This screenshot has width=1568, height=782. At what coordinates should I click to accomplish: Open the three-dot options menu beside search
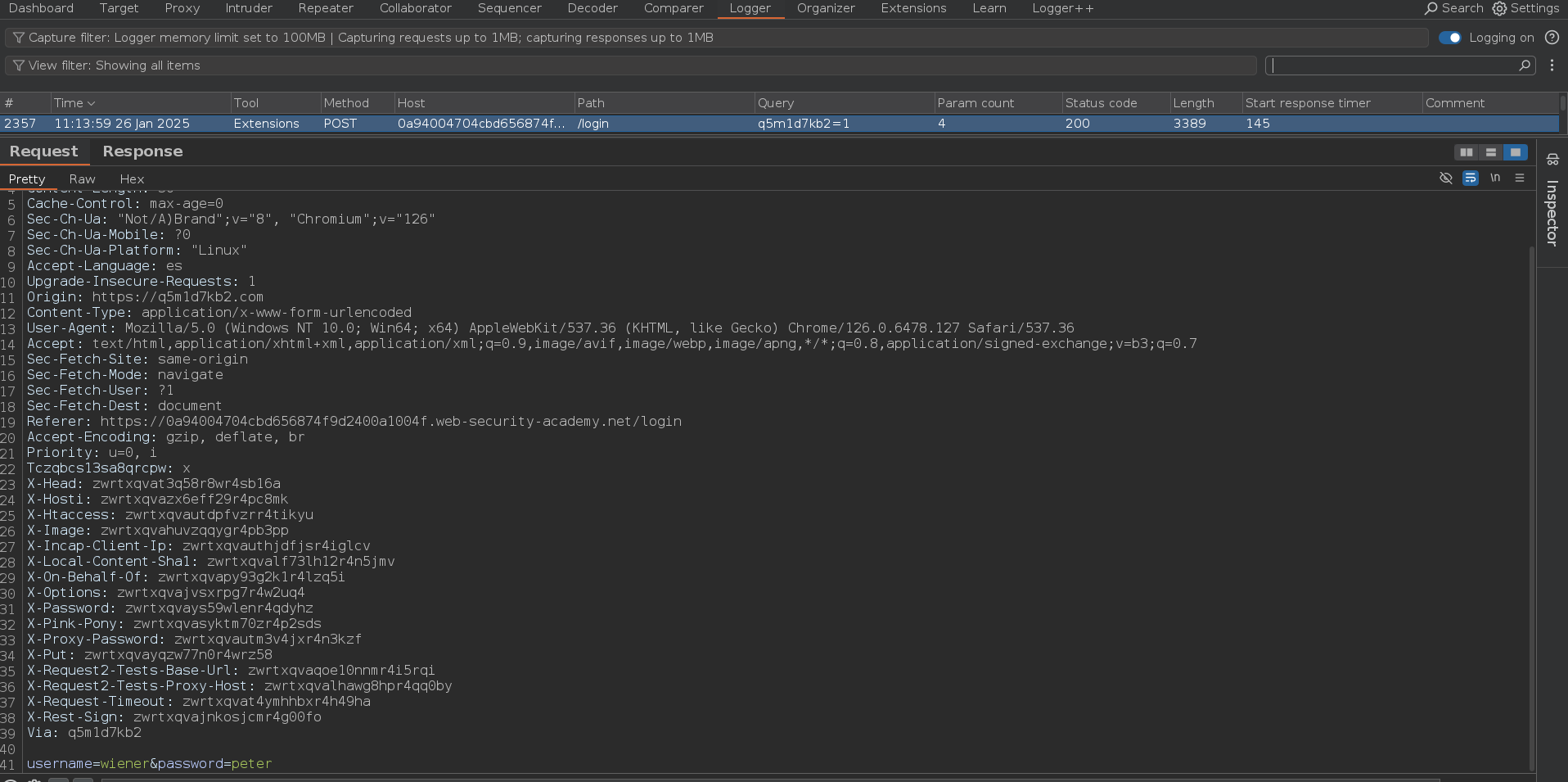(x=1552, y=66)
